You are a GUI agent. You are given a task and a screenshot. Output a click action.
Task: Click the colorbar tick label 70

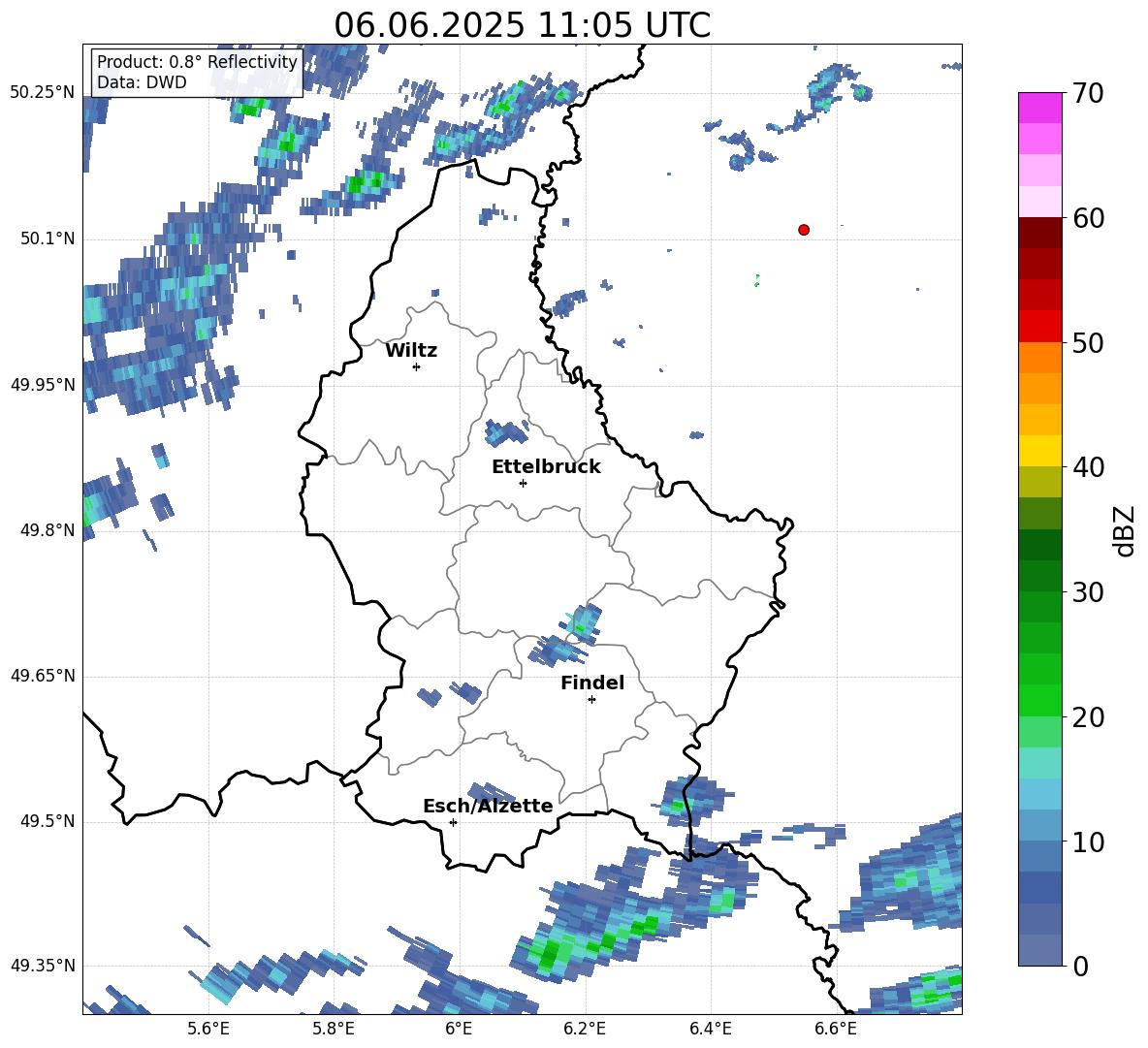(1088, 93)
